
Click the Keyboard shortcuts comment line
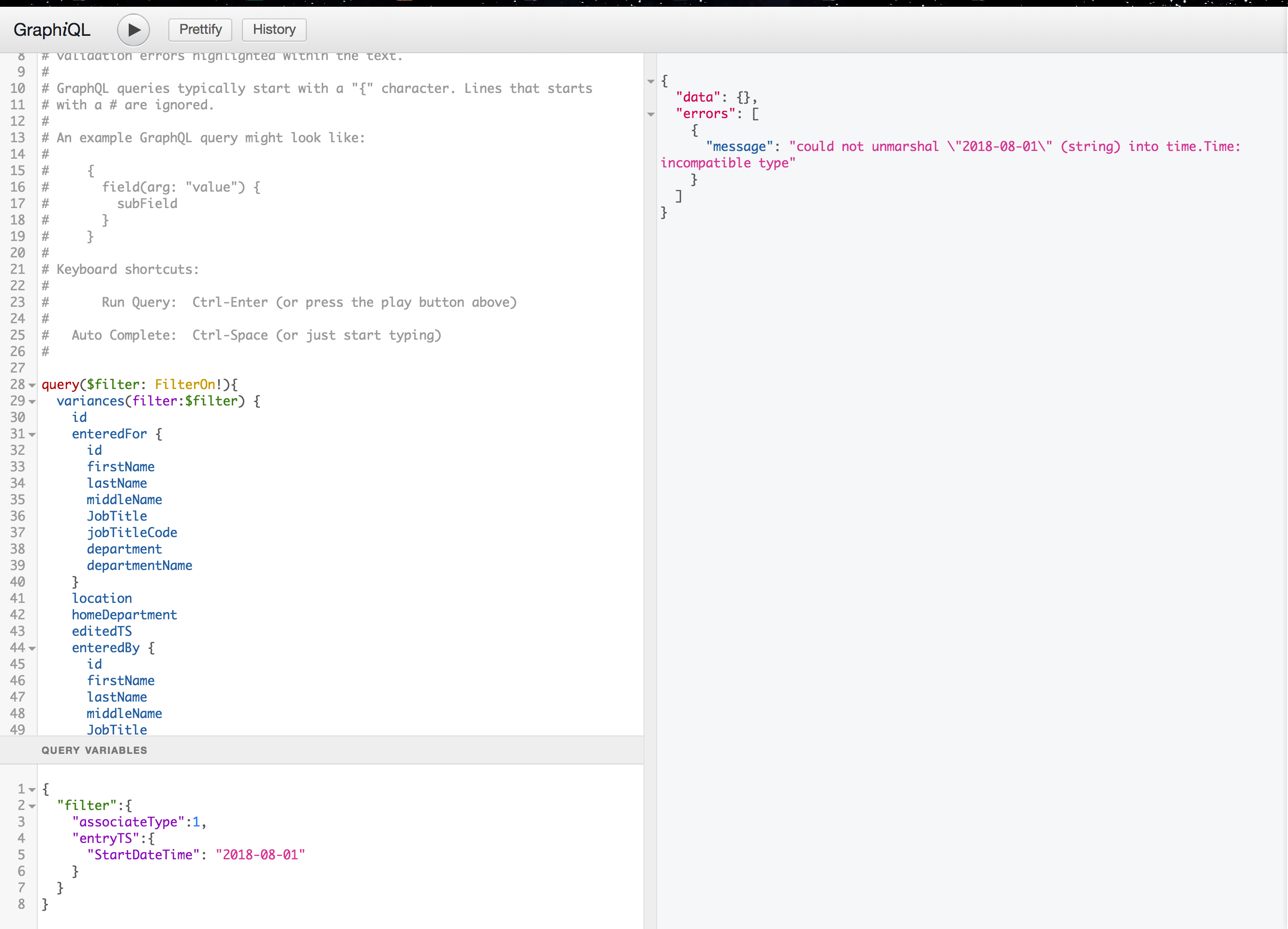point(120,269)
